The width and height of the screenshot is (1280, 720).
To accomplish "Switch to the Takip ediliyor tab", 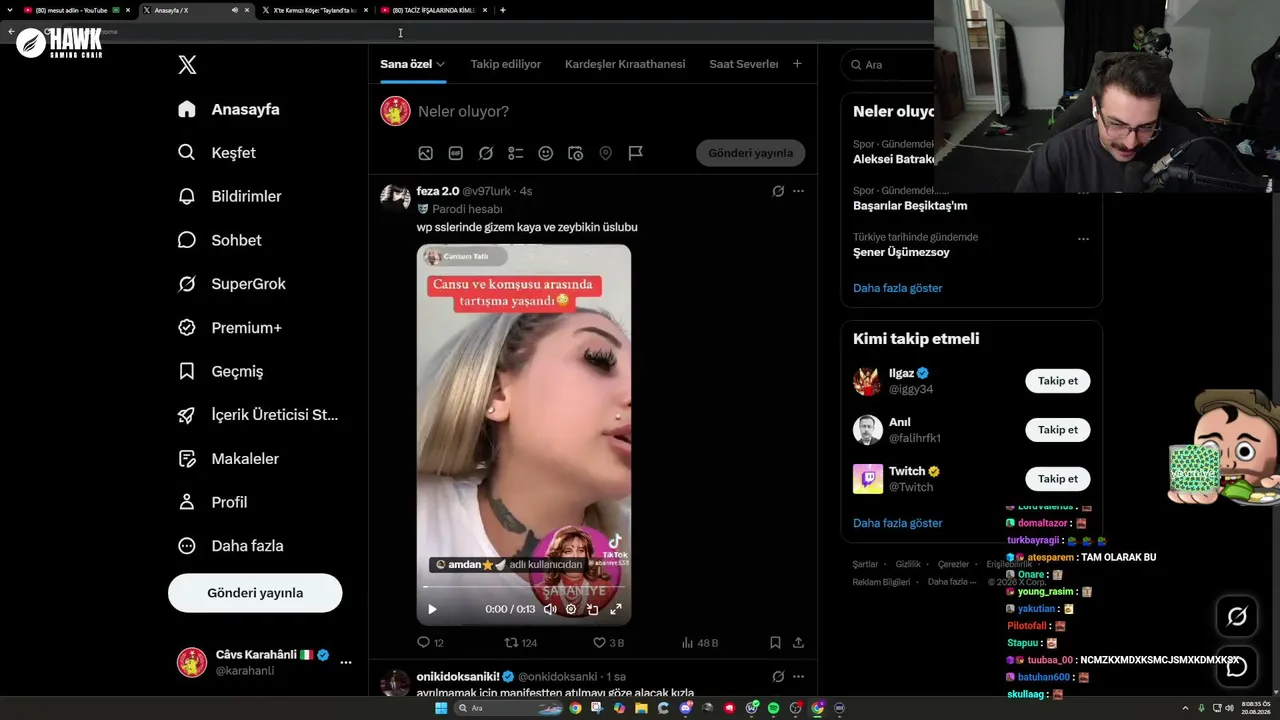I will [x=506, y=64].
